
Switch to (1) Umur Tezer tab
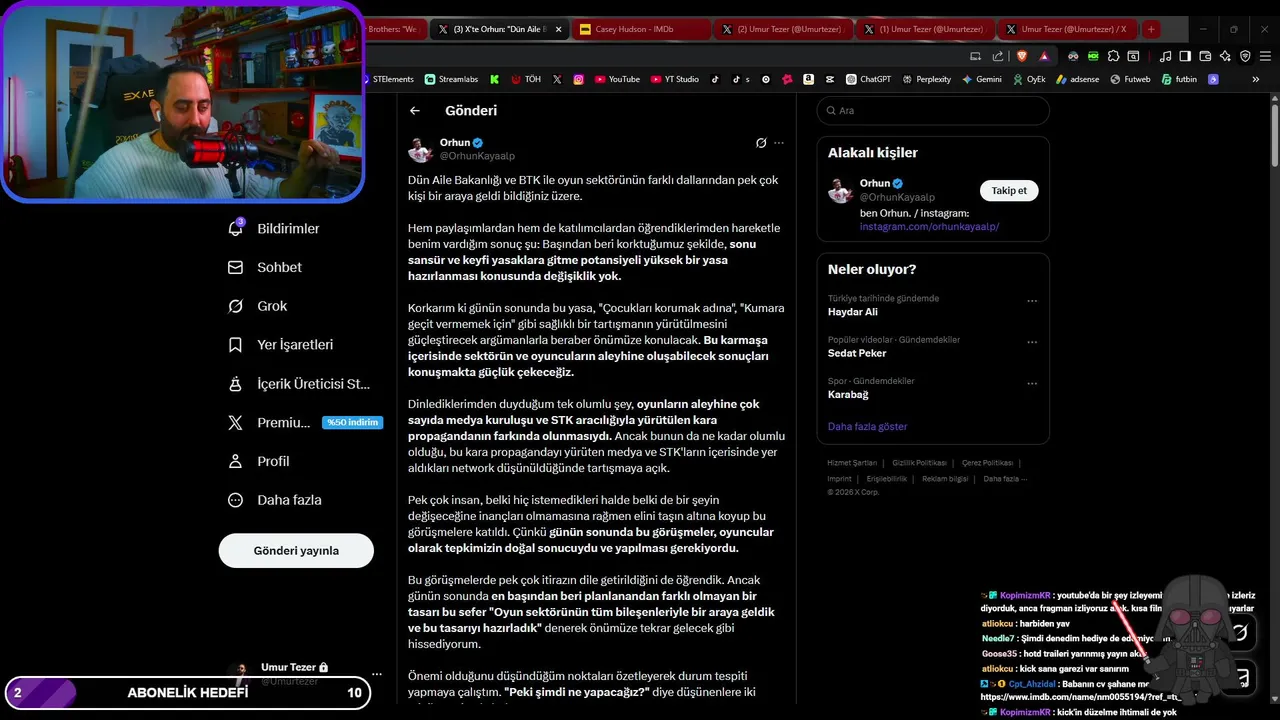point(925,29)
